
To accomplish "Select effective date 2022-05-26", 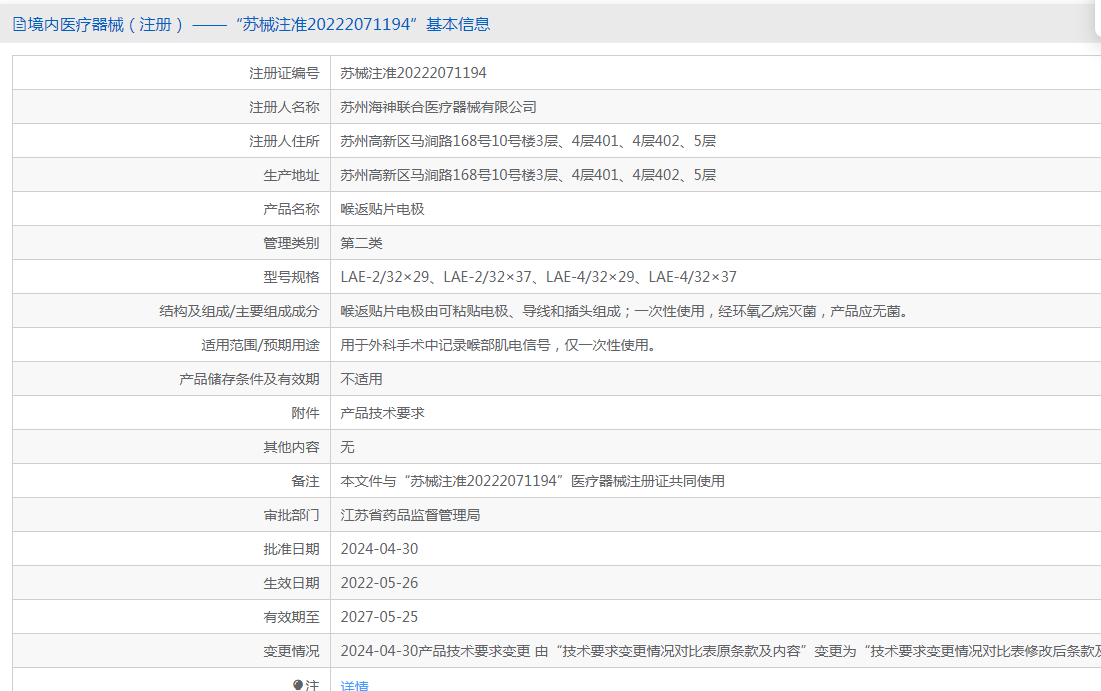I will click(x=379, y=583).
